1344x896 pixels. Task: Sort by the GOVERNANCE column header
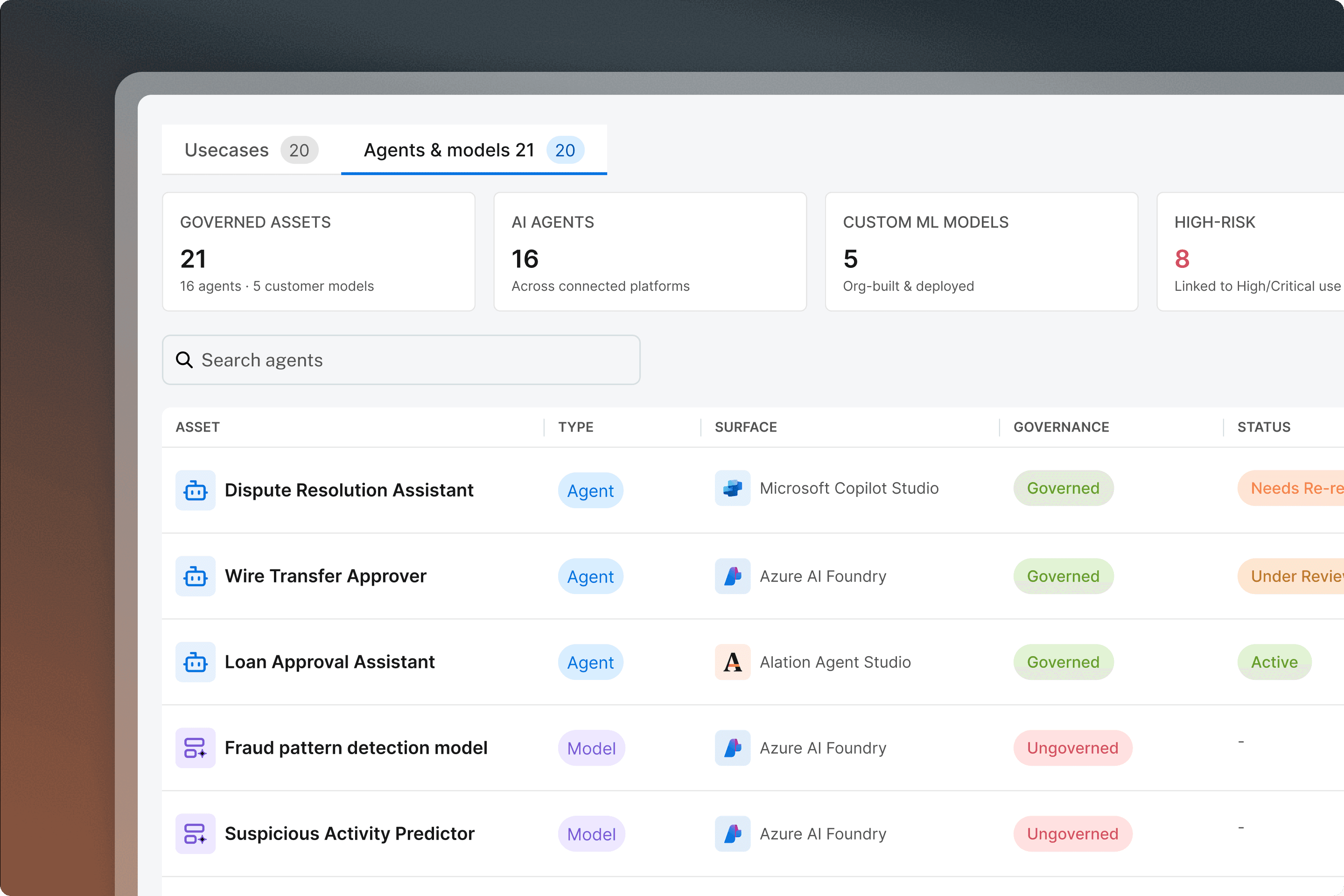(1061, 427)
